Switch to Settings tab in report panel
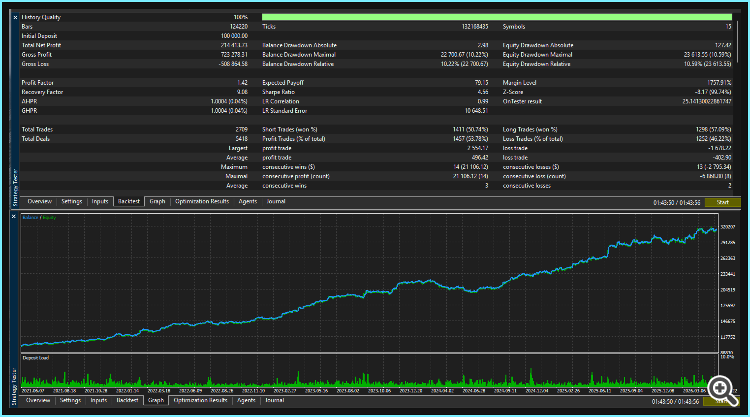750x417 pixels. (72, 201)
